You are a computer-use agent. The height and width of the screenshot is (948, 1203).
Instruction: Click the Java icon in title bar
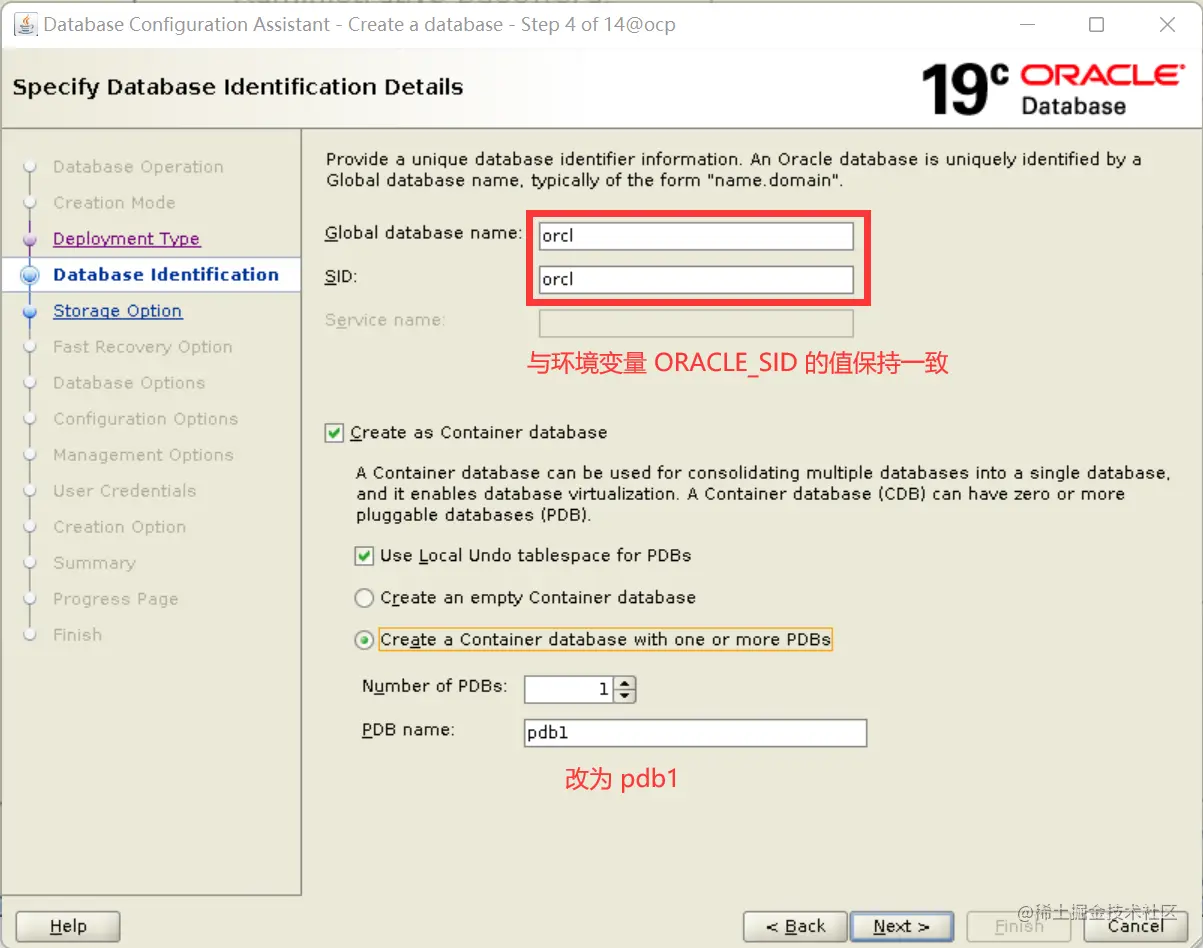25,24
